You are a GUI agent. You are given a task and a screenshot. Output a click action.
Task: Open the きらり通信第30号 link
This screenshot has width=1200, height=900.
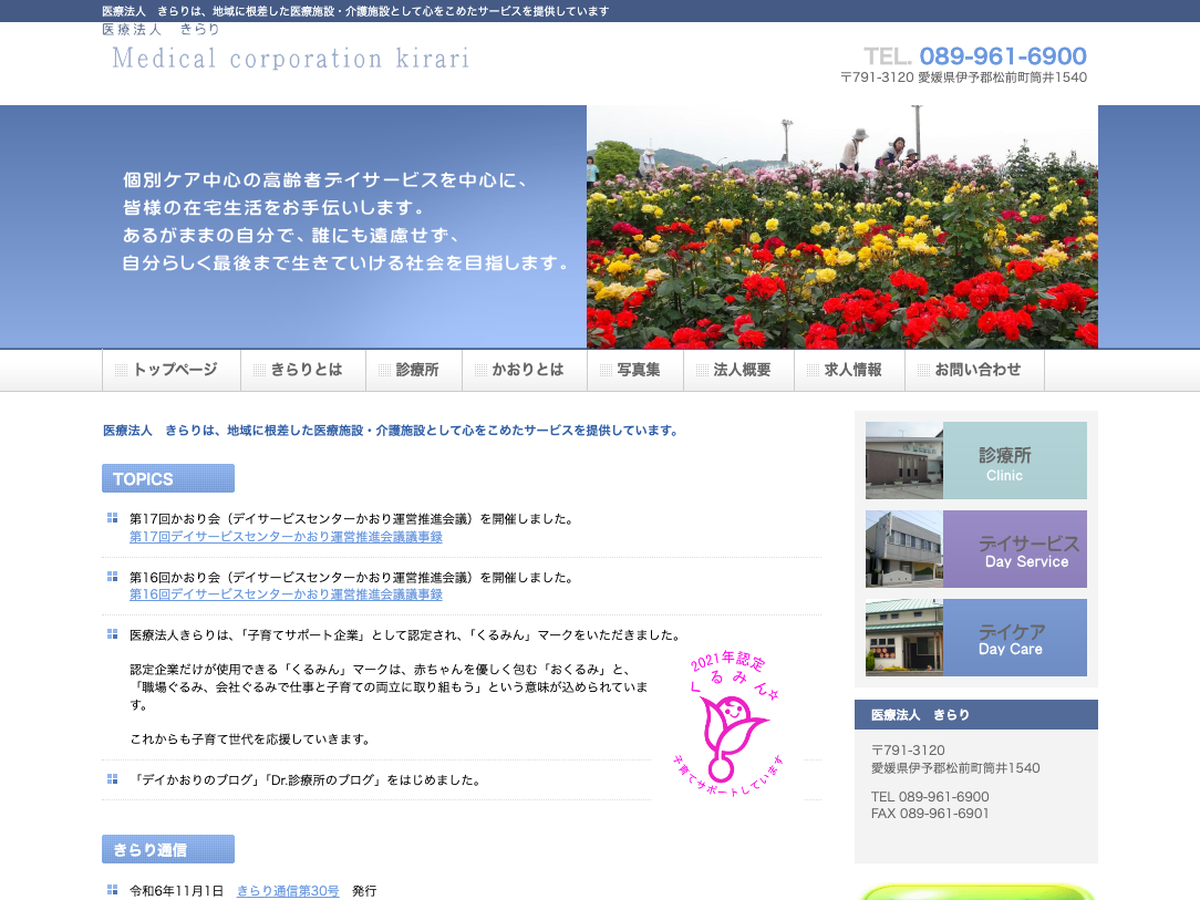288,891
